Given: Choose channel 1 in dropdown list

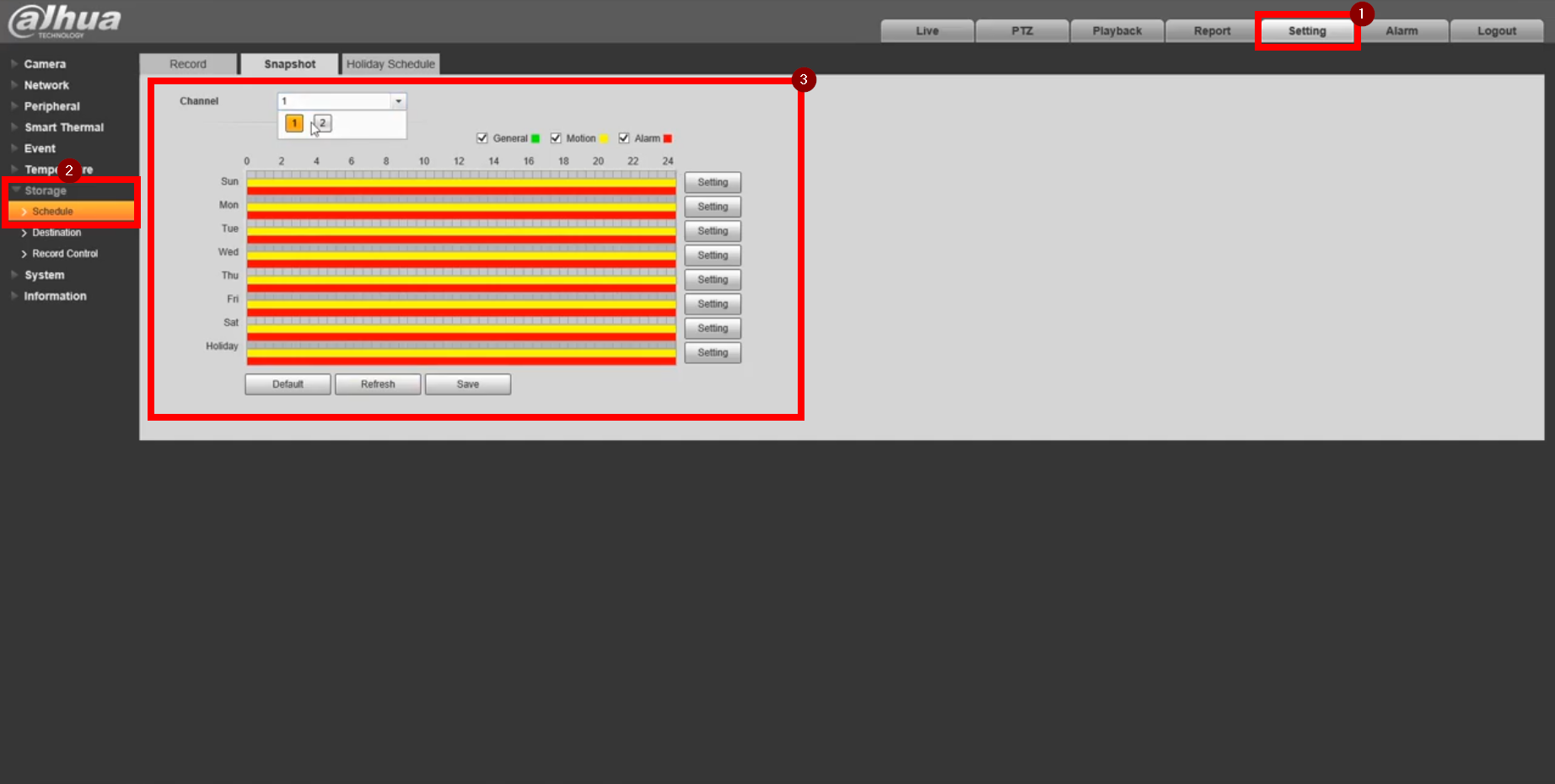Looking at the screenshot, I should [294, 123].
